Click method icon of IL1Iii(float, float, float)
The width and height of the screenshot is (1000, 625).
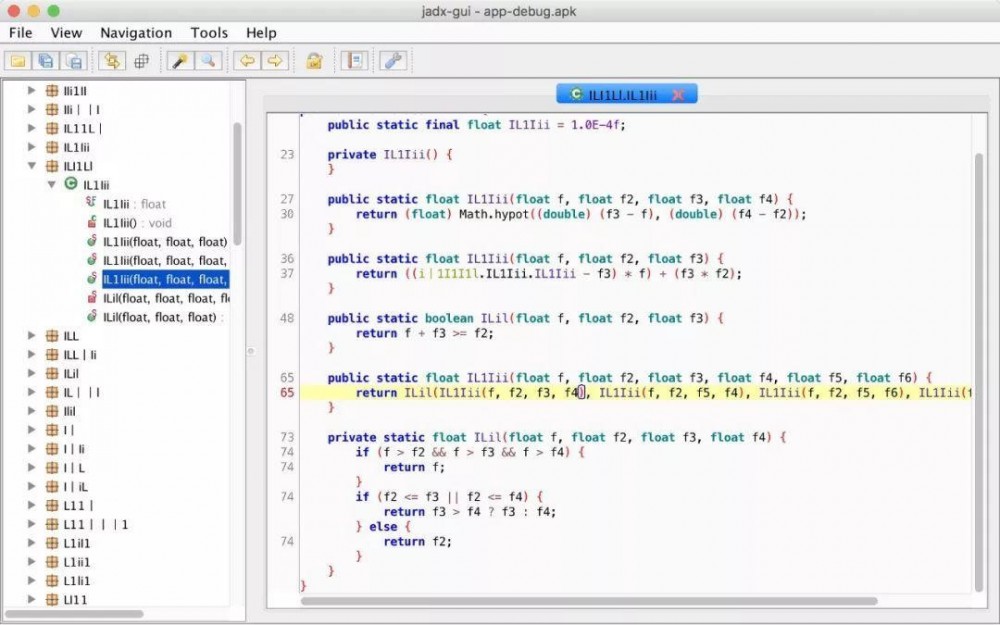[x=91, y=241]
